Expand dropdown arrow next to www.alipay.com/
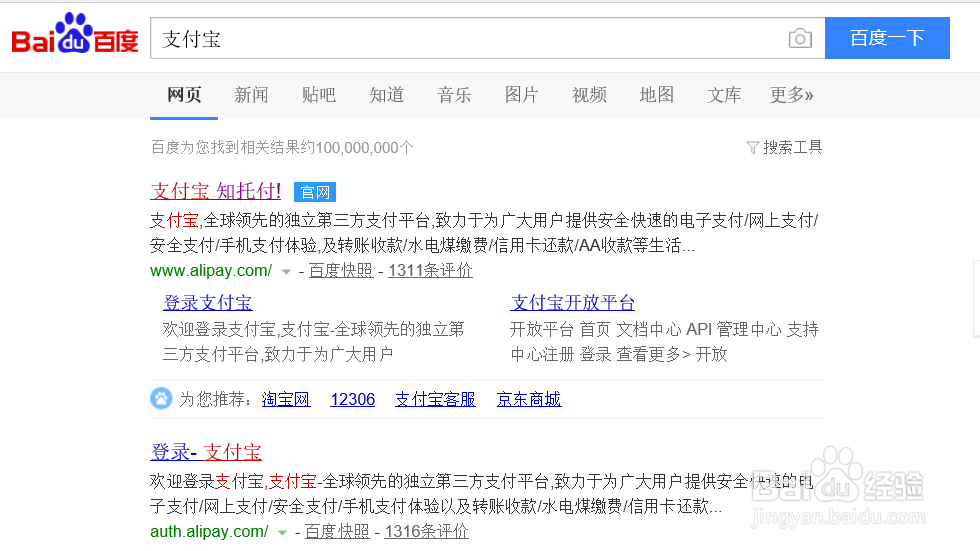The height and width of the screenshot is (551, 980). click(286, 272)
